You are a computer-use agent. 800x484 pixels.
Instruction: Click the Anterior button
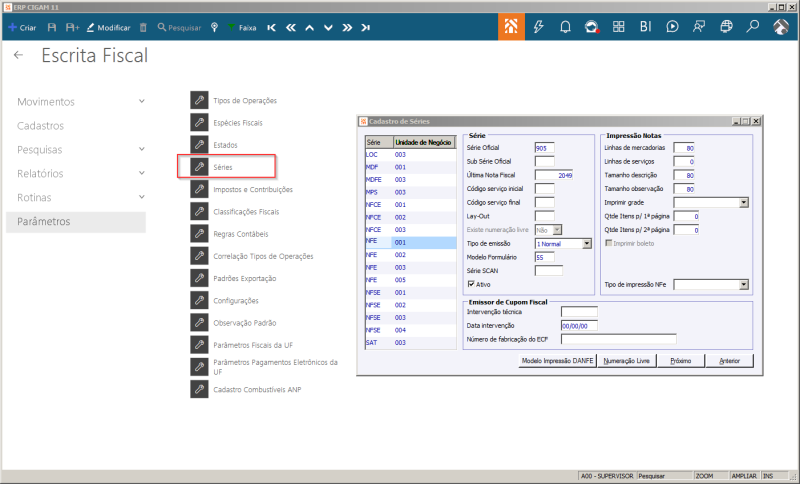[730, 361]
